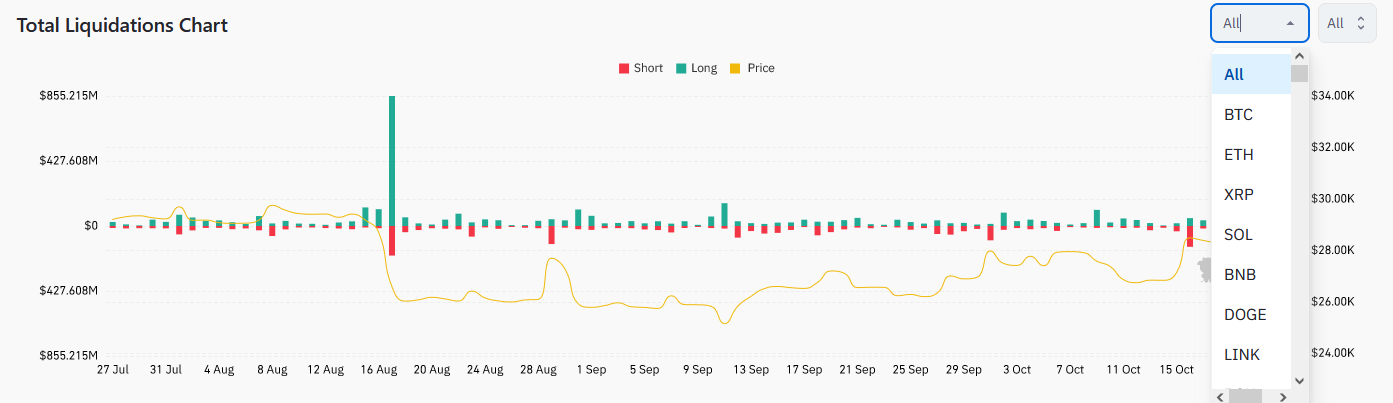Select LINK from the coin list

1251,355
